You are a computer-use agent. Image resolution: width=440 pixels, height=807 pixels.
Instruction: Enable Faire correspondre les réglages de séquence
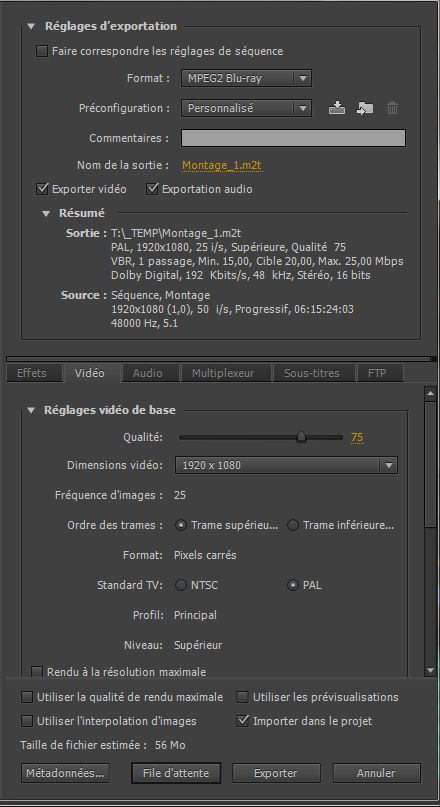(41, 51)
